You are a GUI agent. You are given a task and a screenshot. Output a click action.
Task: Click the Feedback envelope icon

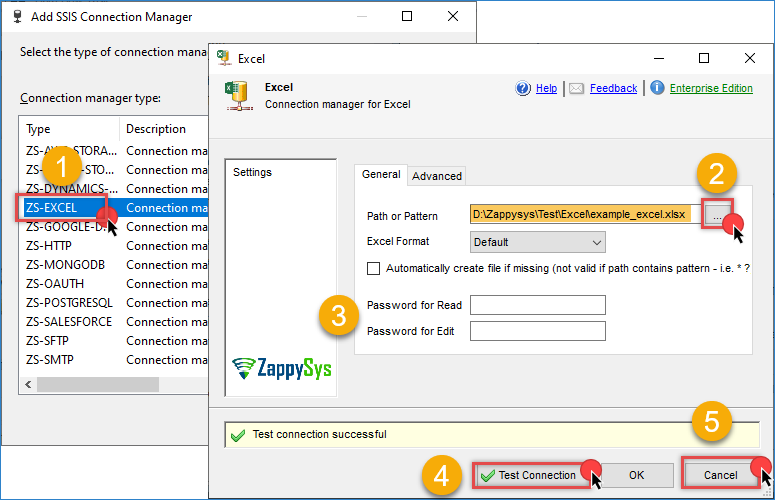pos(576,88)
